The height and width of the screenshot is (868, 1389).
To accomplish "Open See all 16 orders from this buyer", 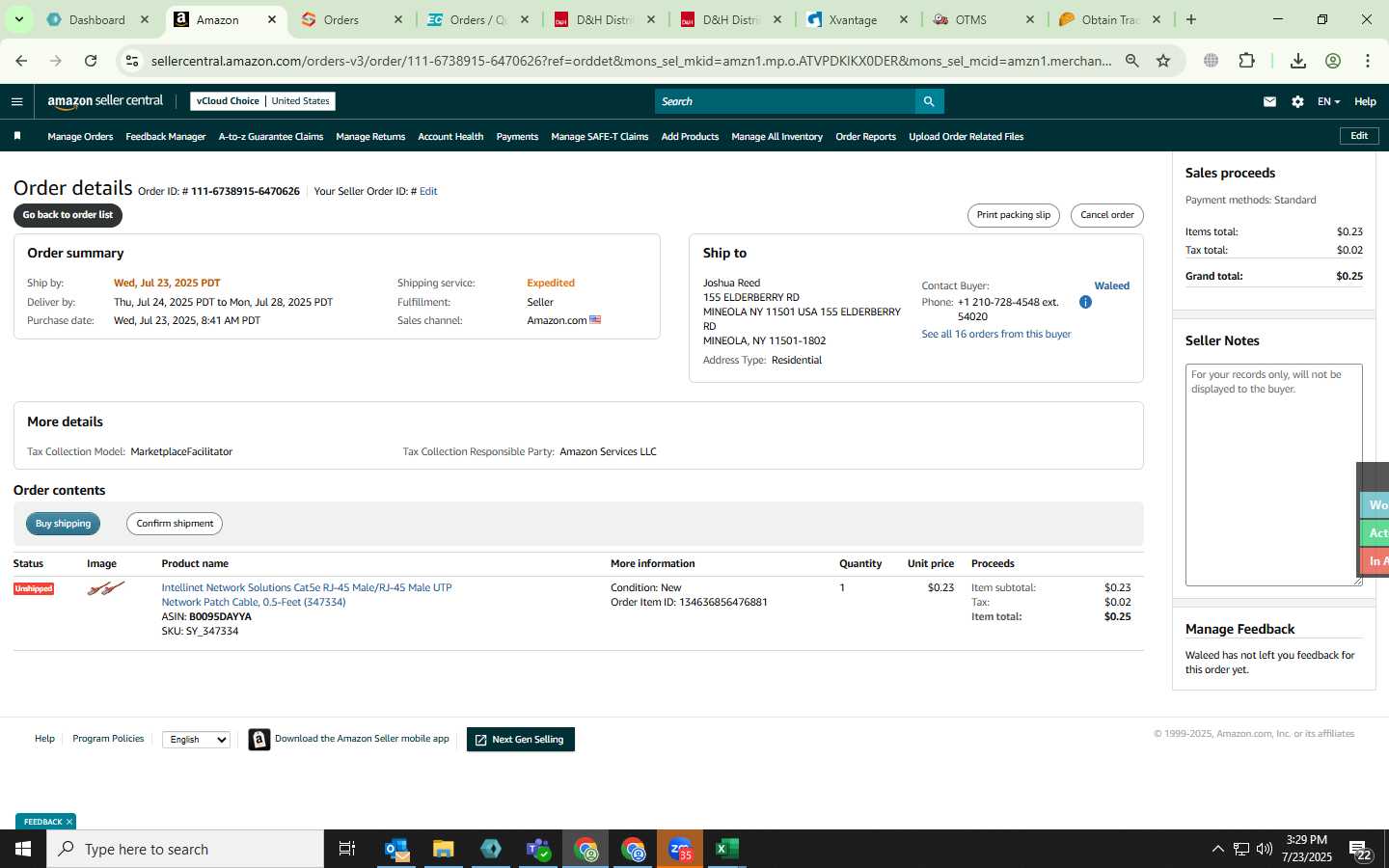I will click(x=995, y=334).
